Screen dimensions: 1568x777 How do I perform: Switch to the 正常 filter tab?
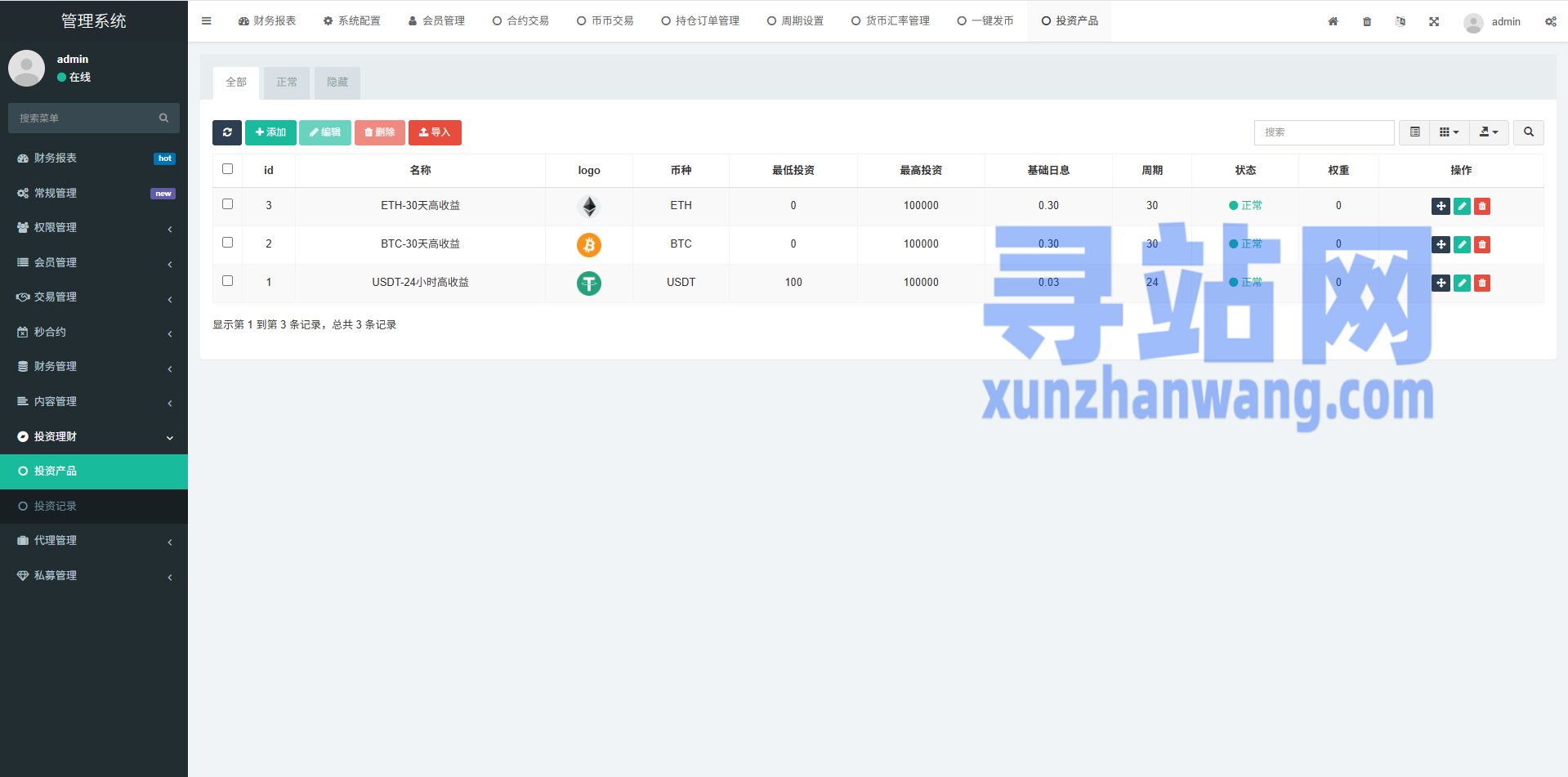tap(287, 83)
